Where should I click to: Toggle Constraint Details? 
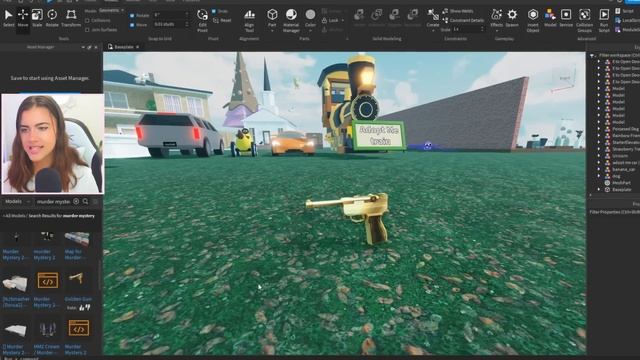click(x=463, y=20)
